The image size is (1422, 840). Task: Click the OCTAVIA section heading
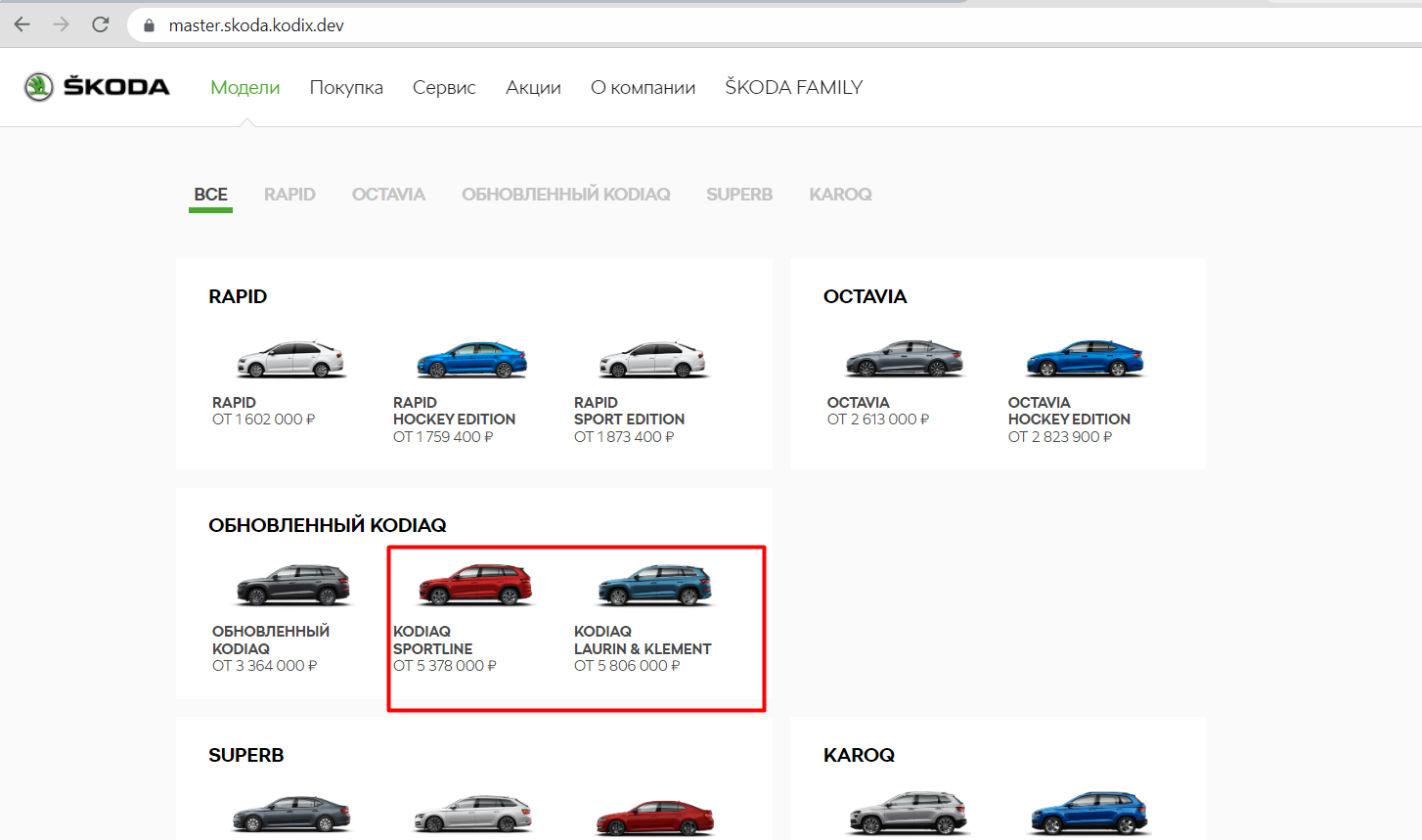[x=865, y=296]
